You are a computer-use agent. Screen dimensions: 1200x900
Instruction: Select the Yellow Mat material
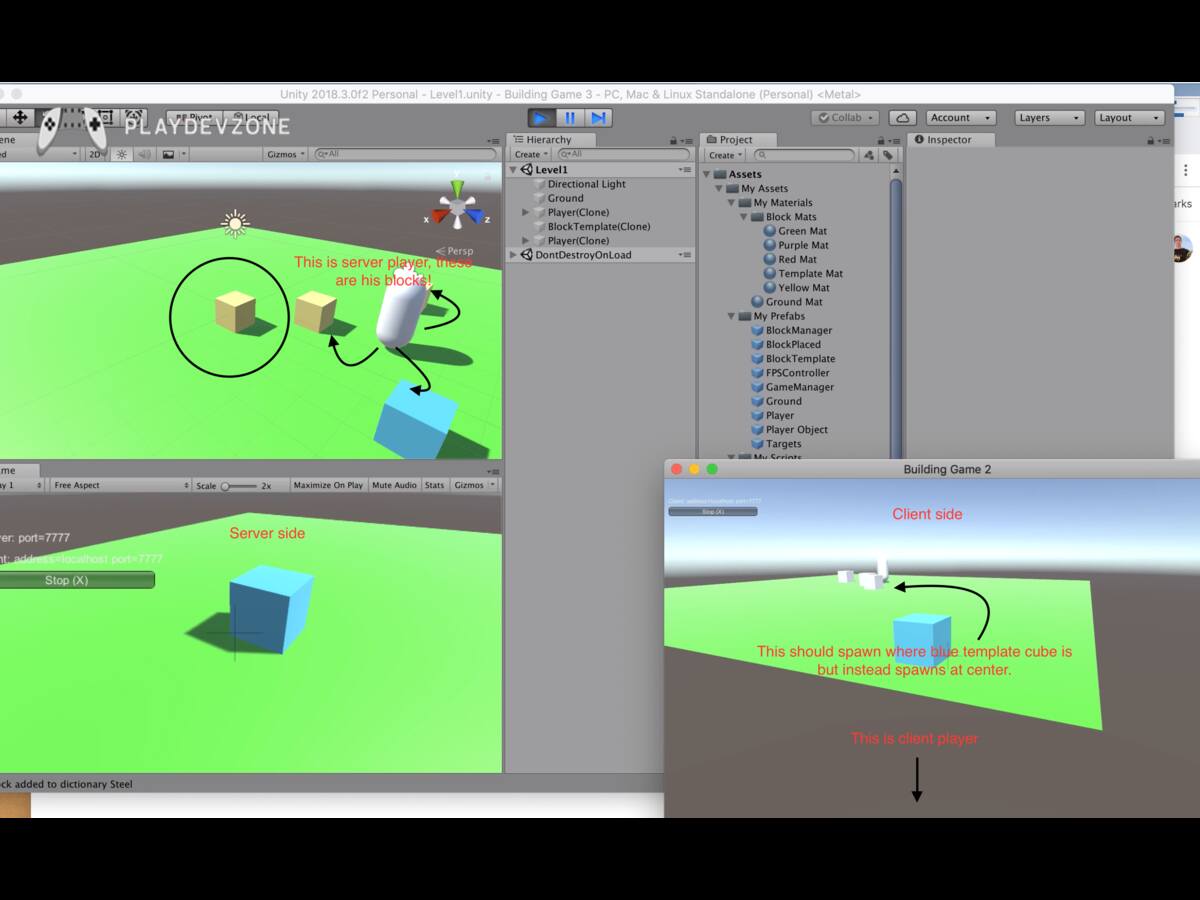pyautogui.click(x=803, y=287)
